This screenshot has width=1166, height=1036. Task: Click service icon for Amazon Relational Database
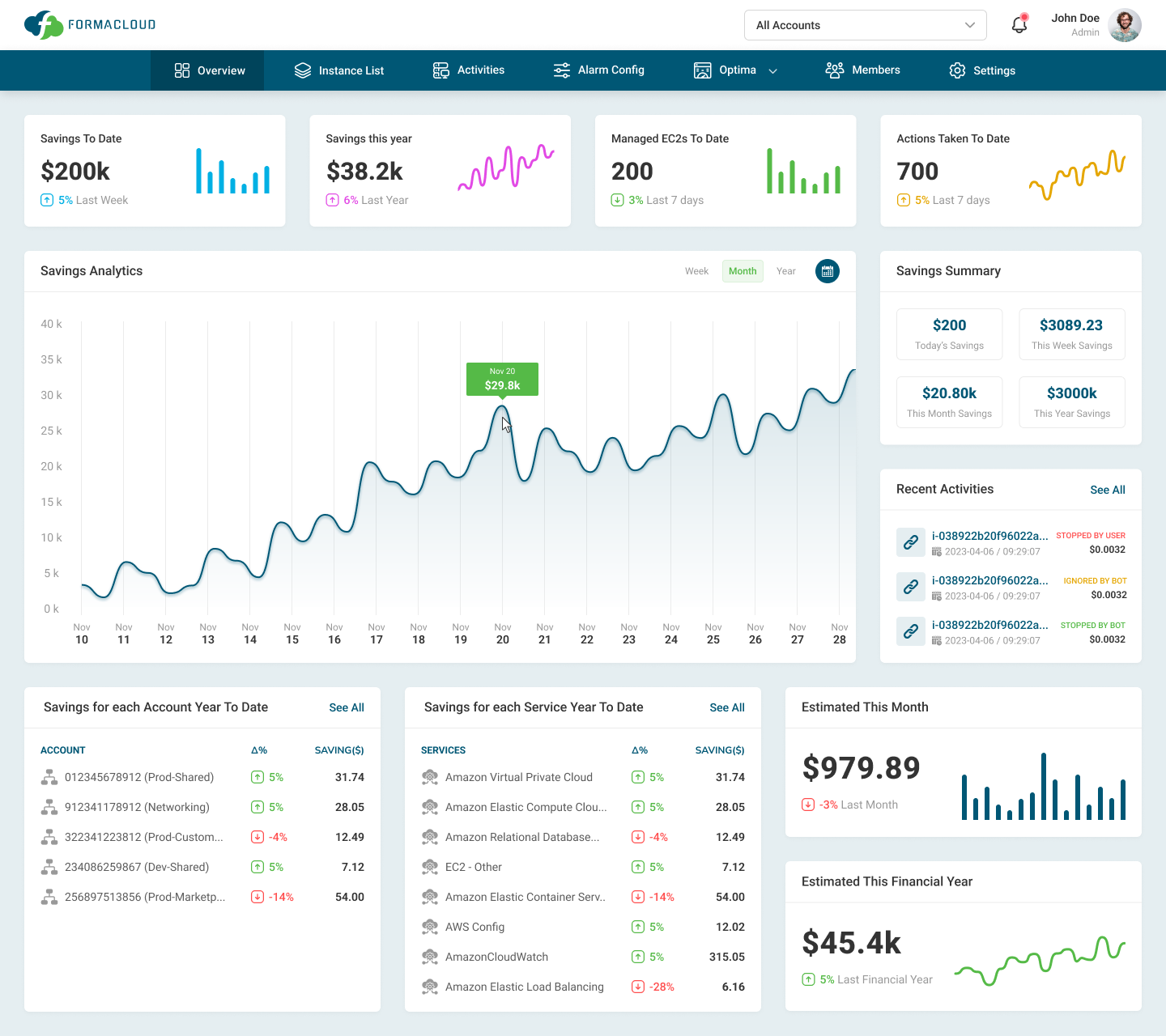(430, 837)
